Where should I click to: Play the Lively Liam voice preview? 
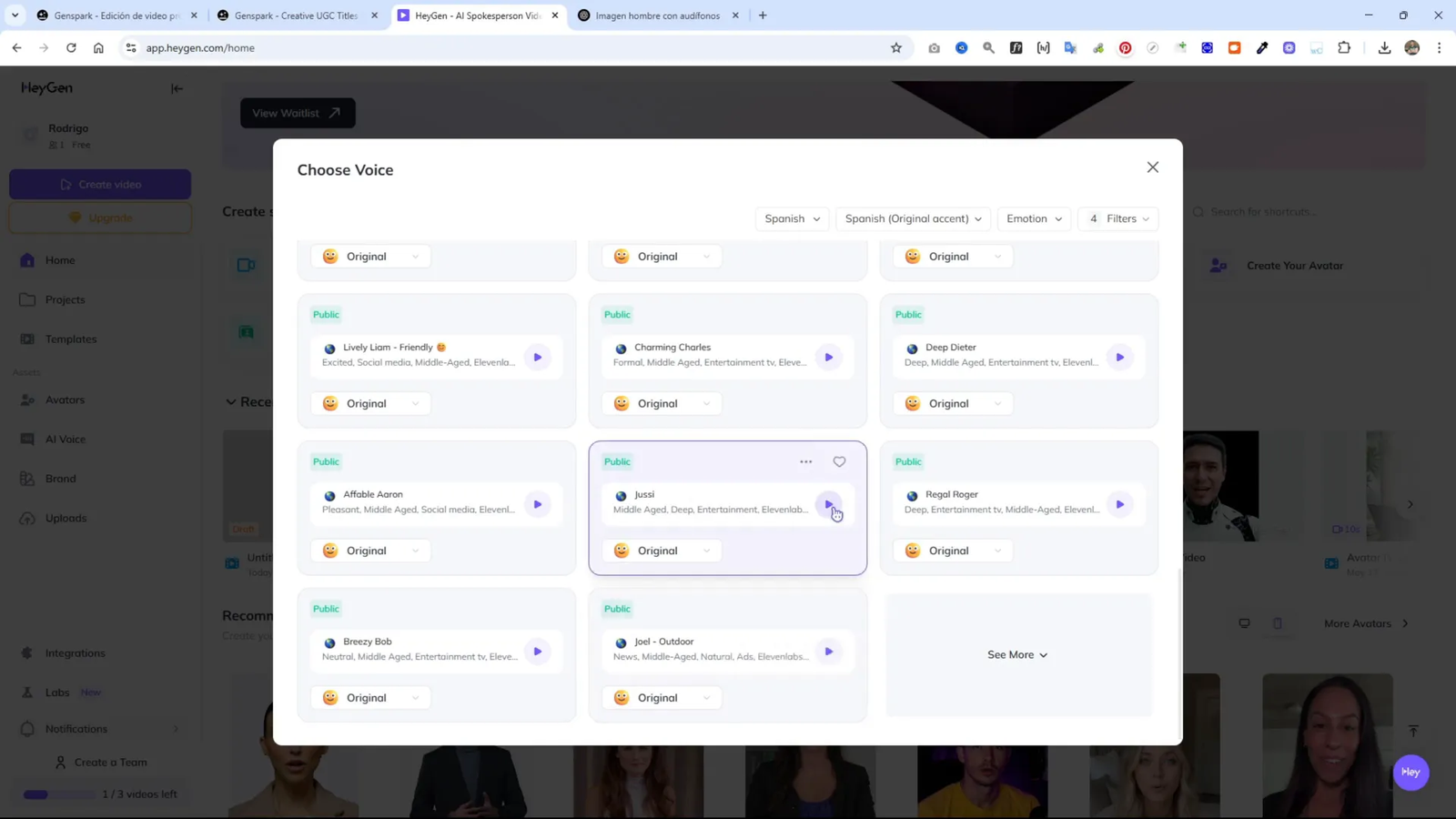tap(538, 357)
